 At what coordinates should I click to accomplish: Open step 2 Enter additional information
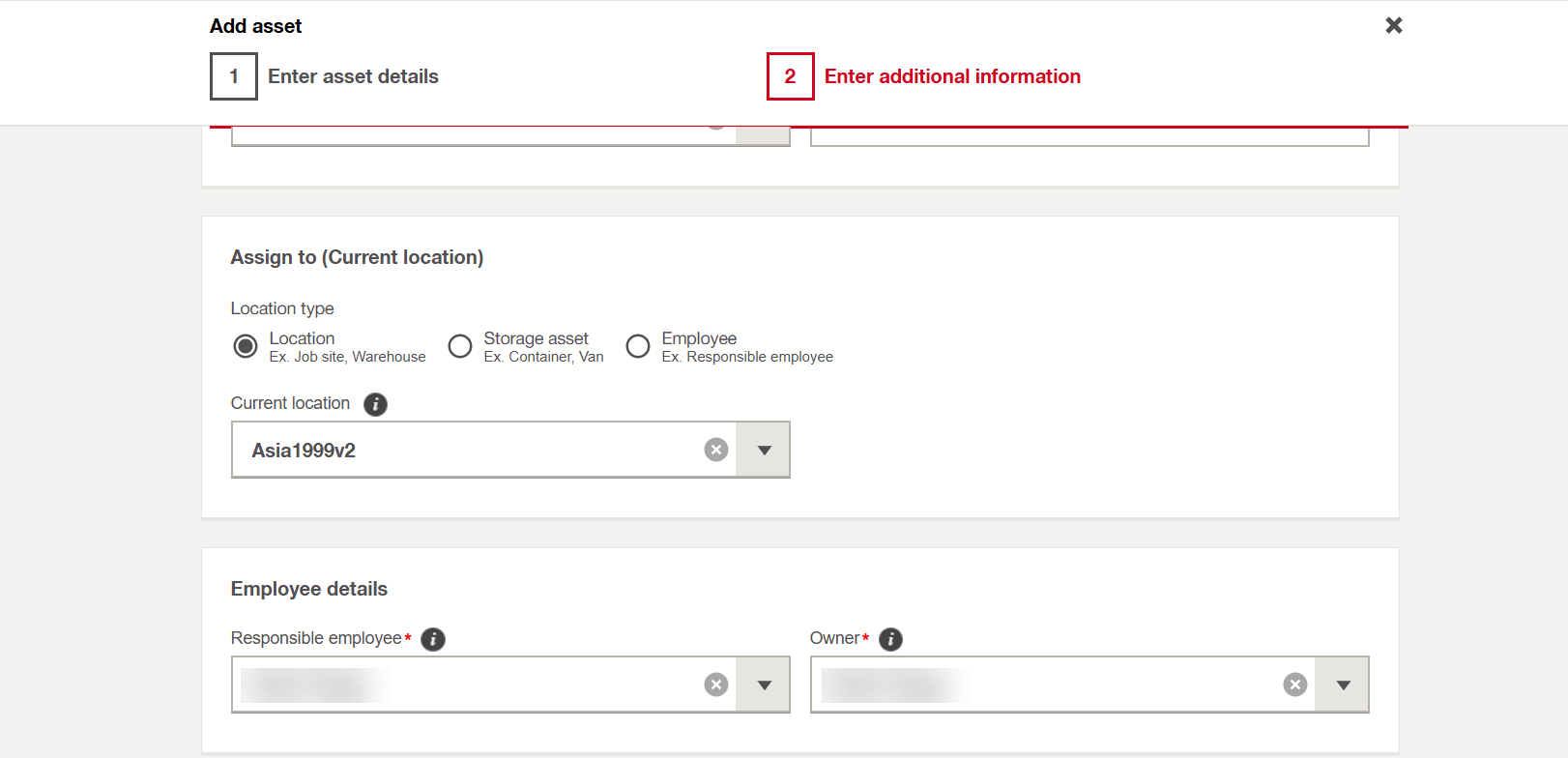tap(951, 76)
